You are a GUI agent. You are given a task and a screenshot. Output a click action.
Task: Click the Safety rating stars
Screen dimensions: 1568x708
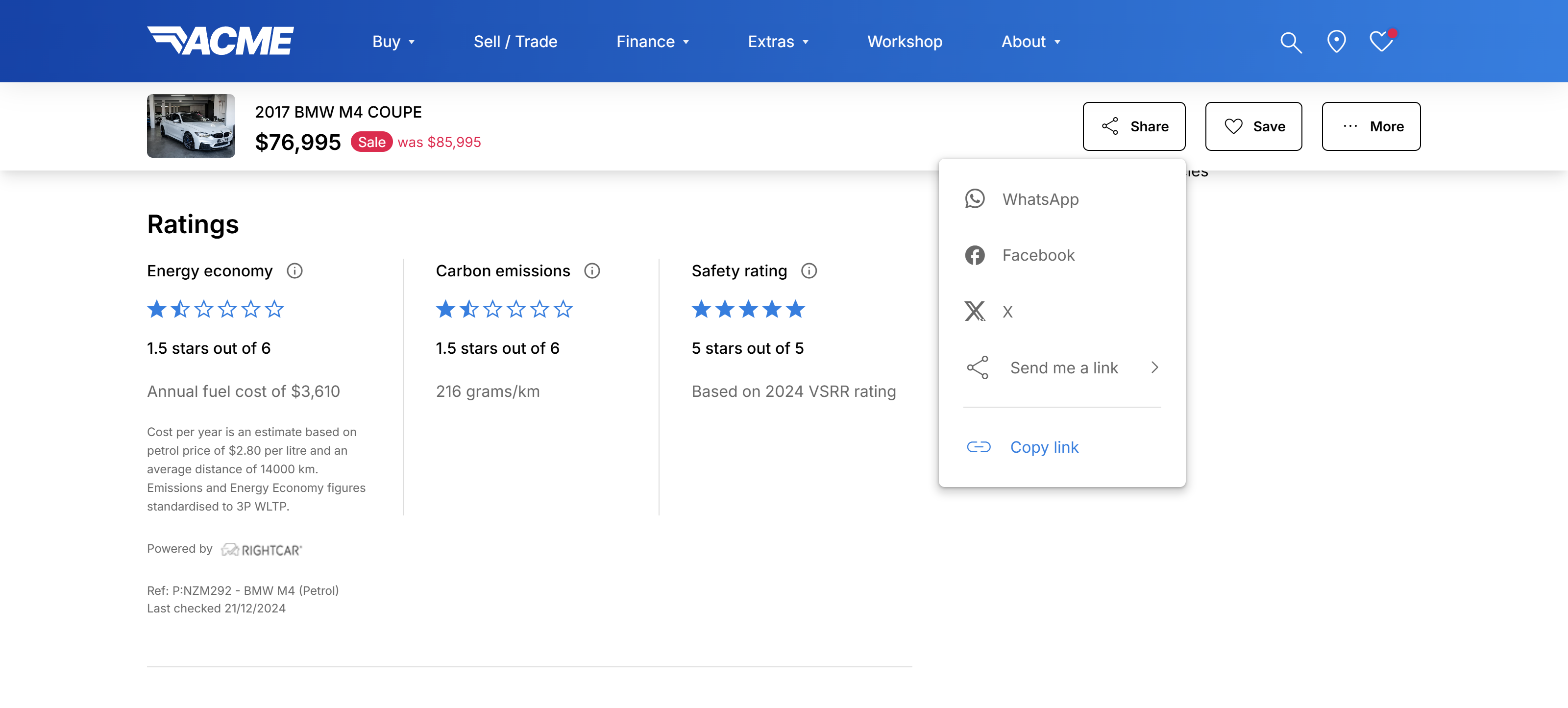[748, 309]
